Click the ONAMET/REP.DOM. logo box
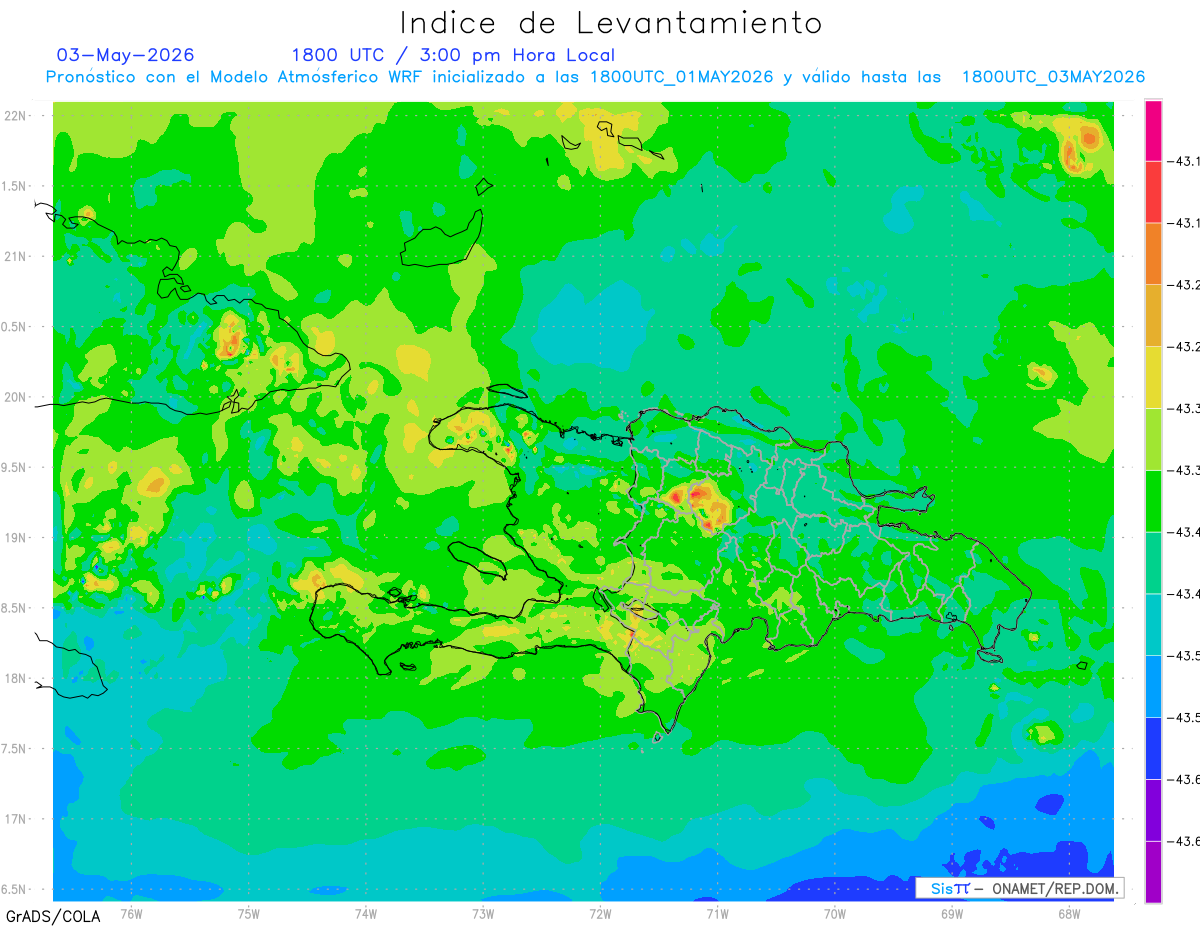 1019,888
